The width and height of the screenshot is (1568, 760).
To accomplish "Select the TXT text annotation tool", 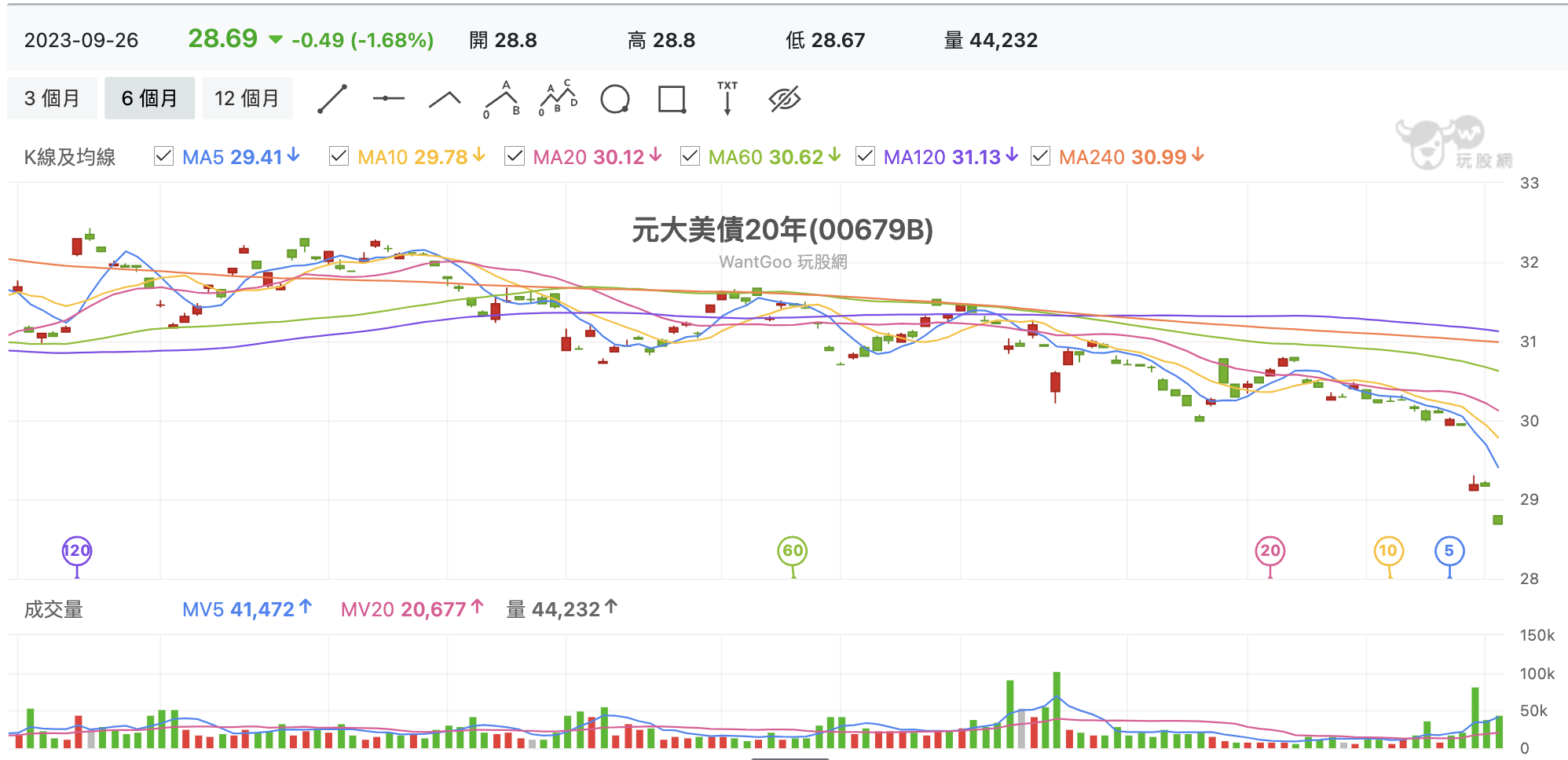I will coord(727,98).
